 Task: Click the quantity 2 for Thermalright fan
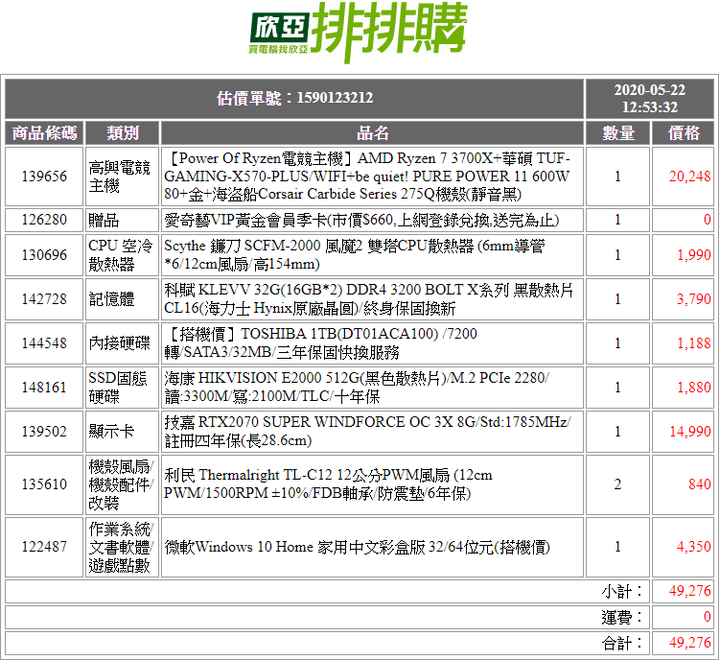[618, 484]
